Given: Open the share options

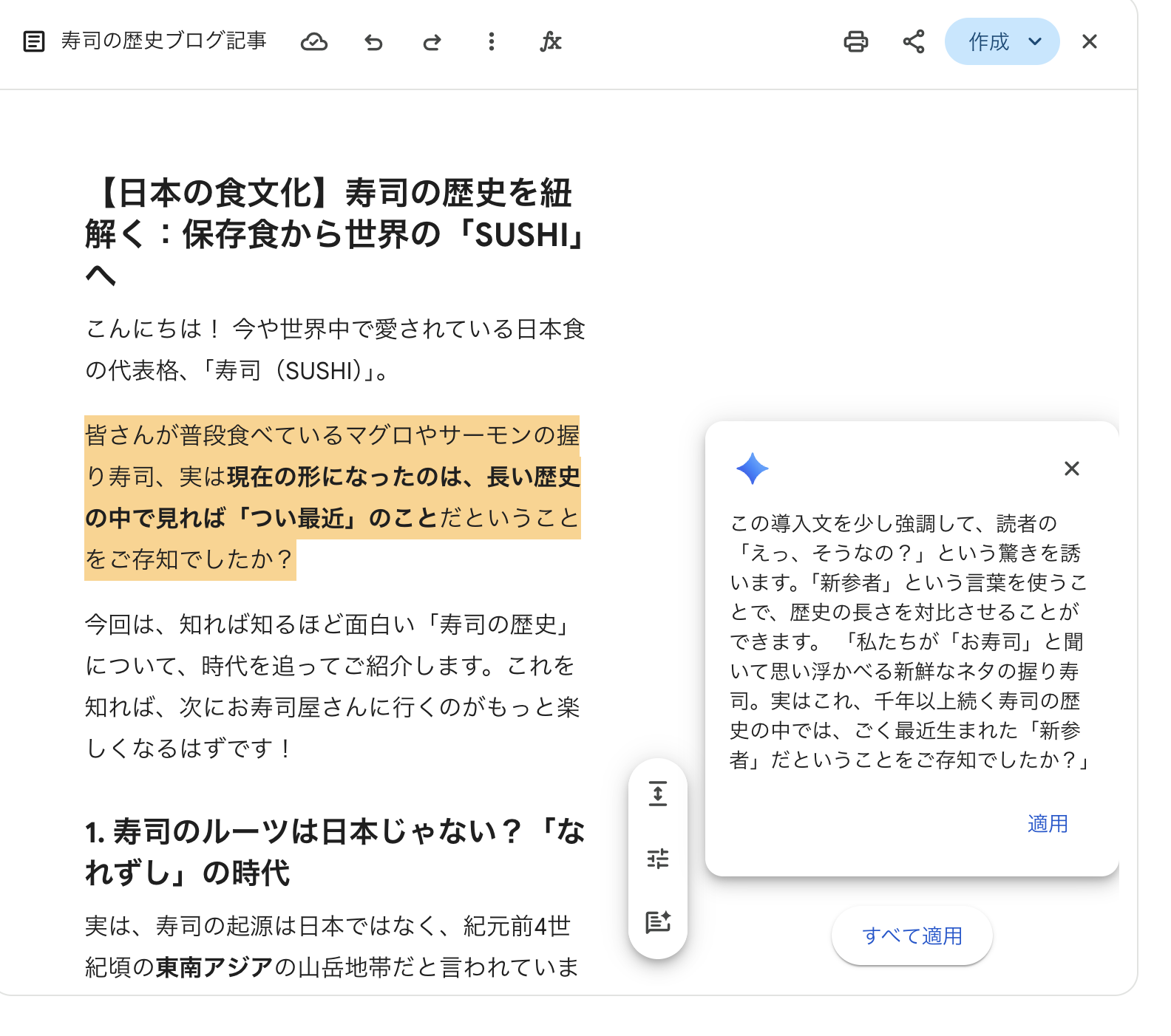Looking at the screenshot, I should (x=914, y=42).
